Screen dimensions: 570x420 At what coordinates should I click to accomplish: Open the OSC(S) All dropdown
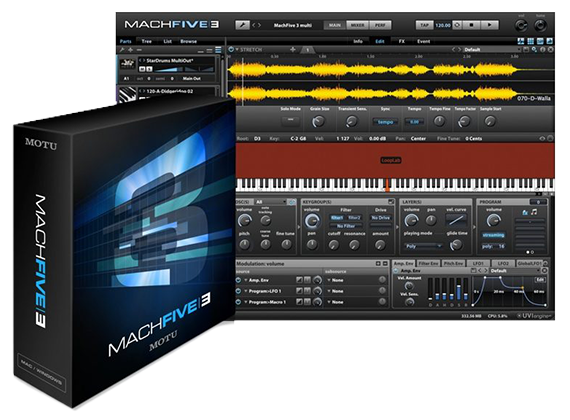270,202
